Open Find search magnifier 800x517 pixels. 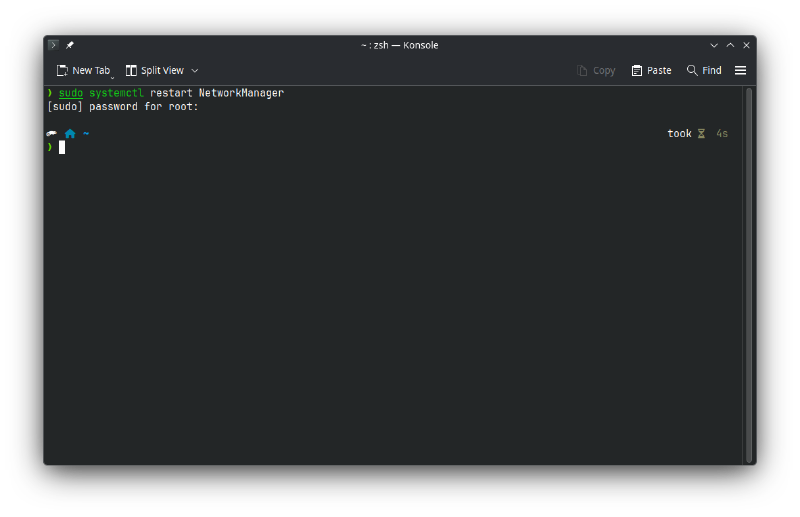[x=692, y=71]
